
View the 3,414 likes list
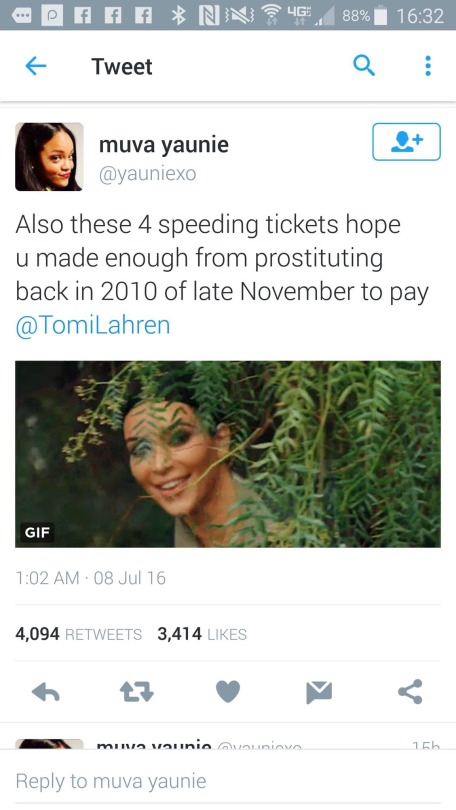202,634
